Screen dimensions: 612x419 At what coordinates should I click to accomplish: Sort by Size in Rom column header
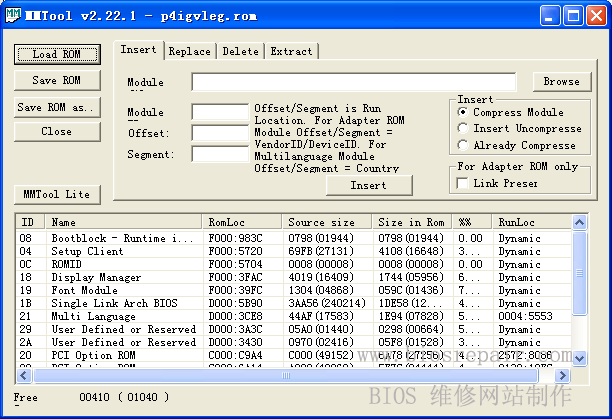(x=412, y=222)
